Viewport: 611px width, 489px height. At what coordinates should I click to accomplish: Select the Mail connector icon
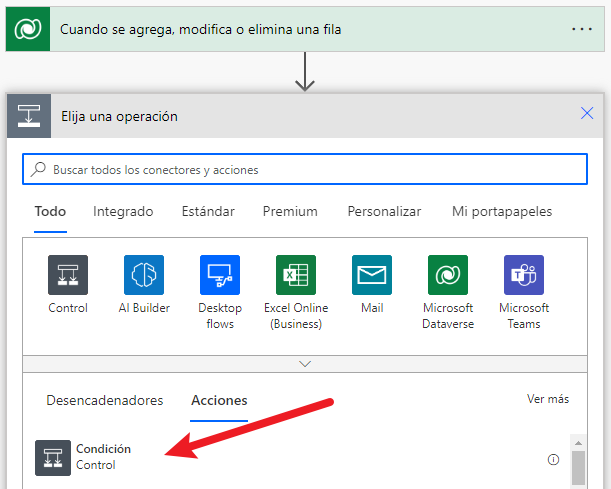pos(372,275)
